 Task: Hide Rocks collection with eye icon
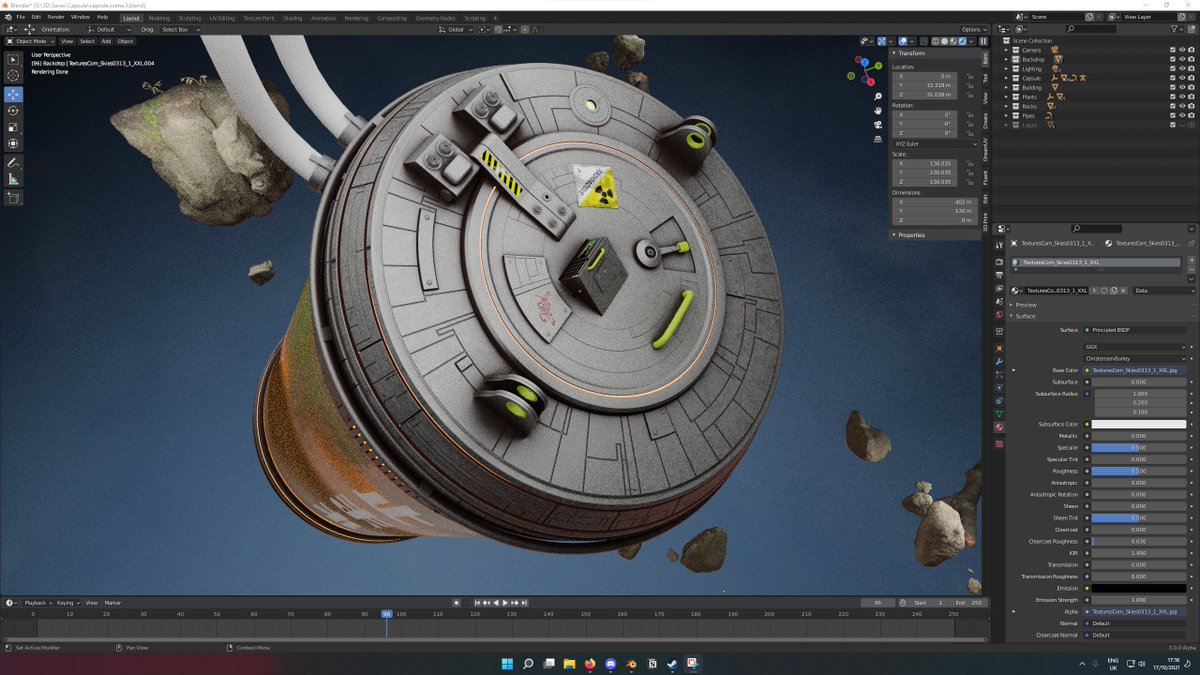tap(1182, 106)
